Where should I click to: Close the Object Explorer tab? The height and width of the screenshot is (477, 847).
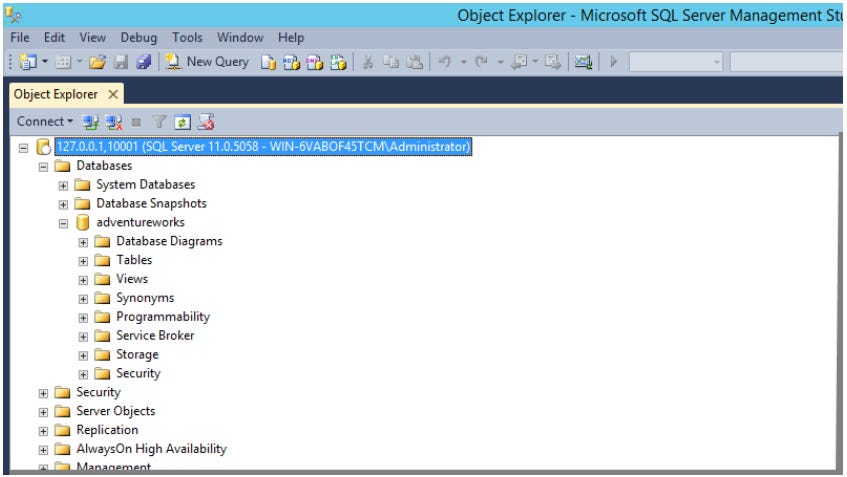pos(113,95)
